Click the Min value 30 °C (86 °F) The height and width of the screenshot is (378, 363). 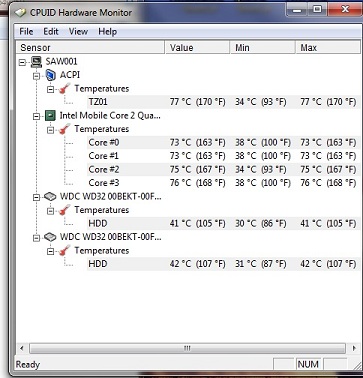click(261, 223)
